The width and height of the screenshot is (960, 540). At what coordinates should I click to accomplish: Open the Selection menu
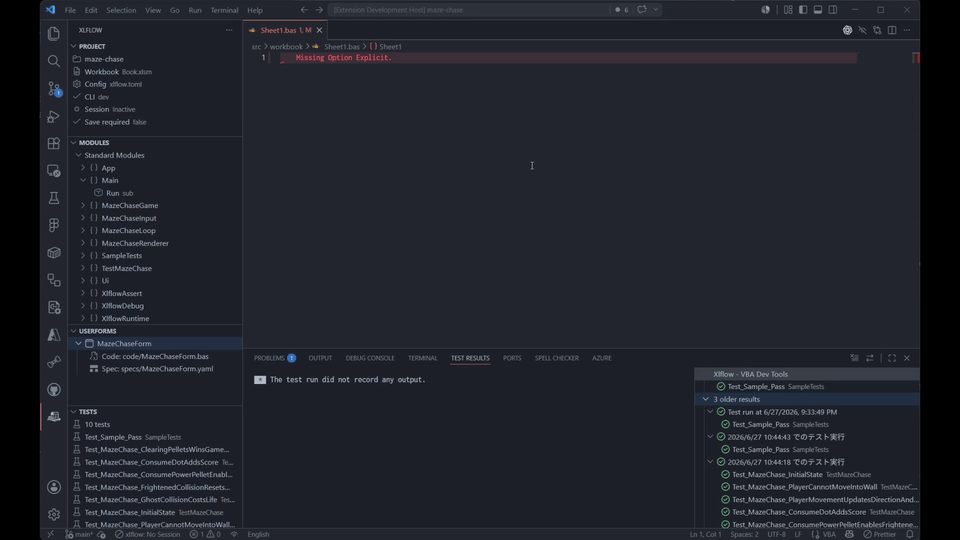(121, 10)
